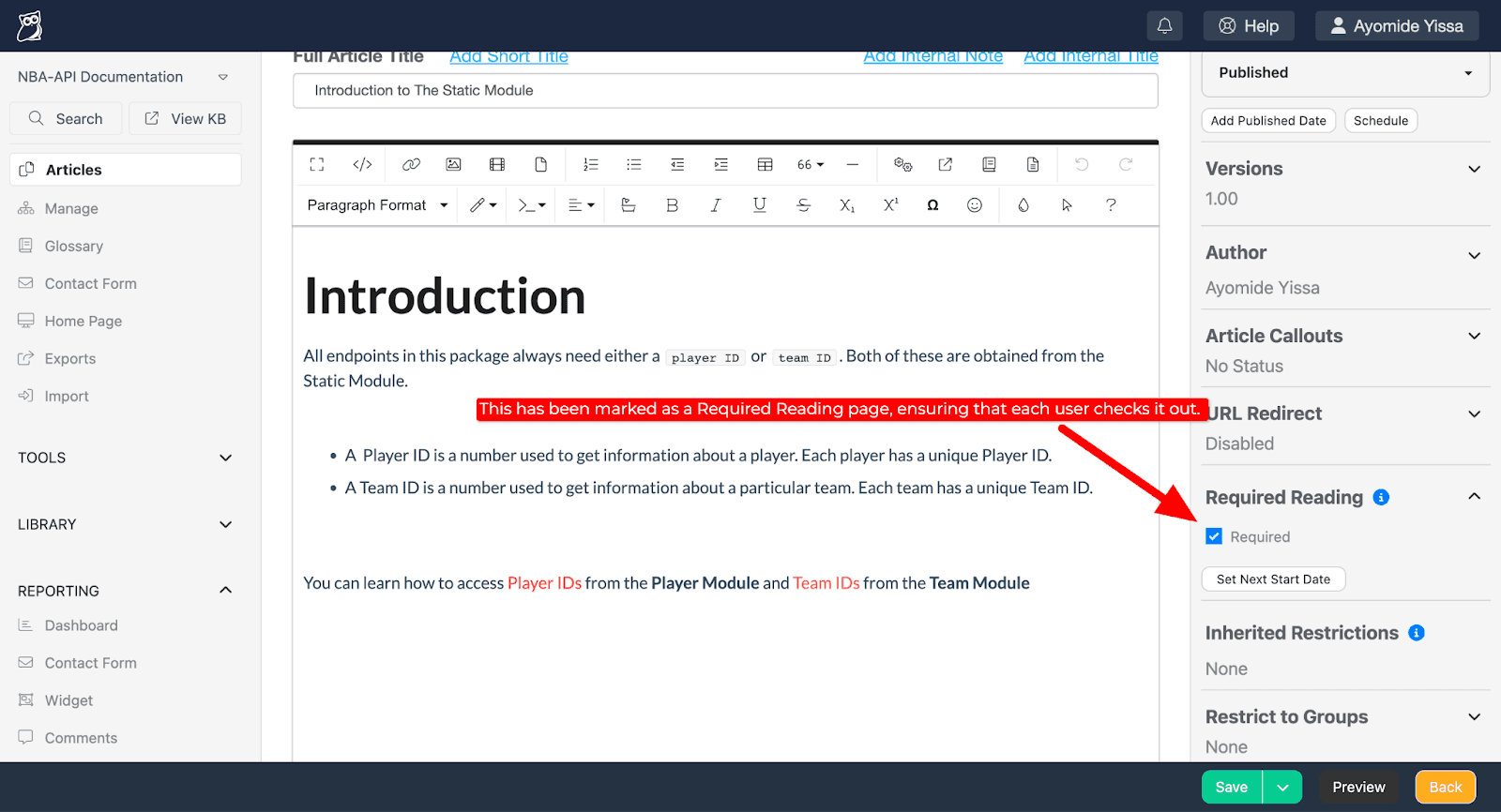Open Exports in the sidebar
The image size is (1501, 812).
69,358
